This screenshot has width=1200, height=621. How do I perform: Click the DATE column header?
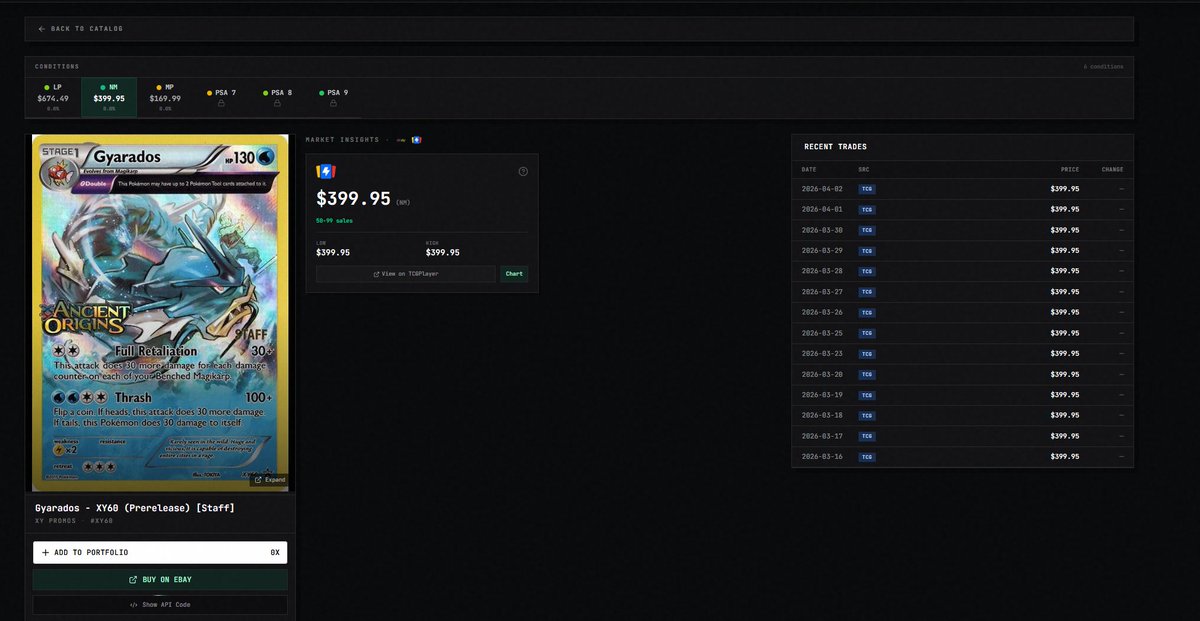click(809, 169)
